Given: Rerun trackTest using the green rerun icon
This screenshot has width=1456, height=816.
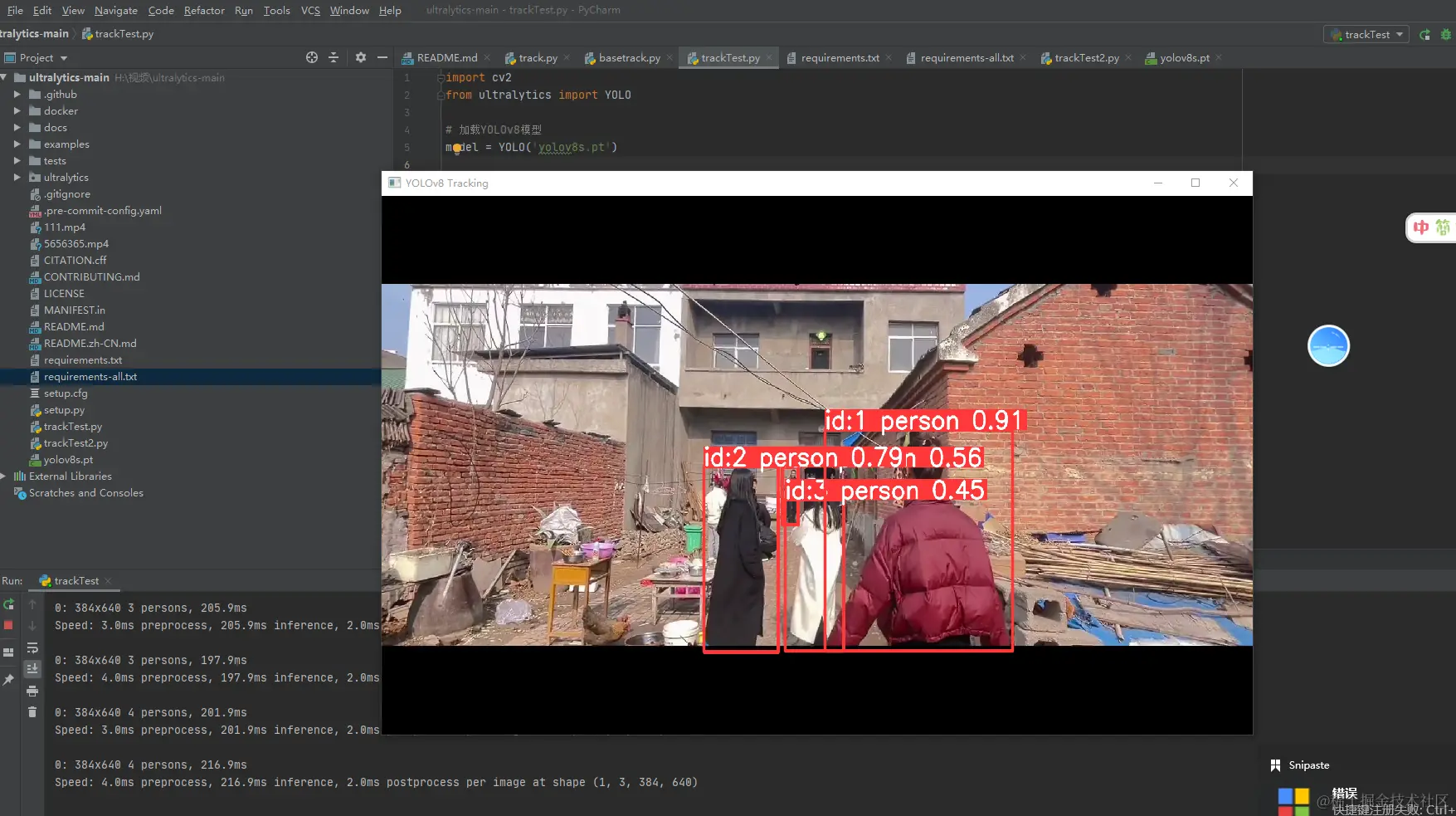Looking at the screenshot, I should point(8,603).
